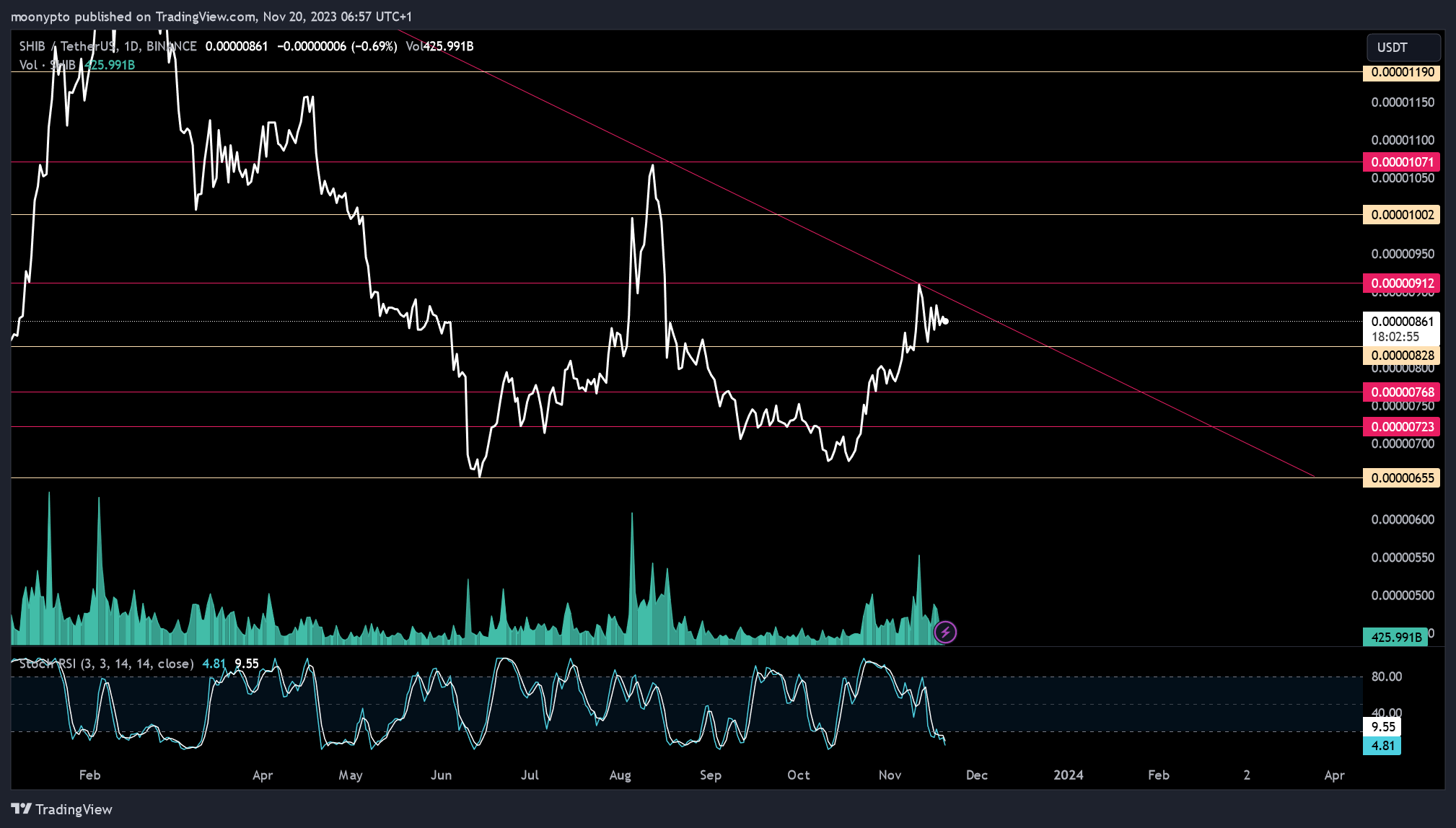Click the 2024 label on the time axis
Screen dimensions: 1456x828
pos(1069,775)
